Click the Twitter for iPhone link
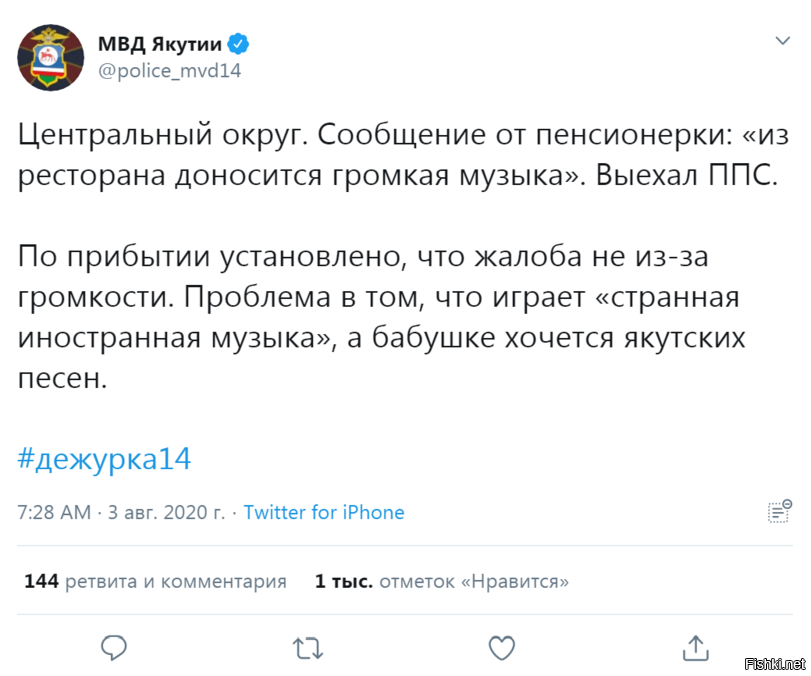 [x=324, y=512]
